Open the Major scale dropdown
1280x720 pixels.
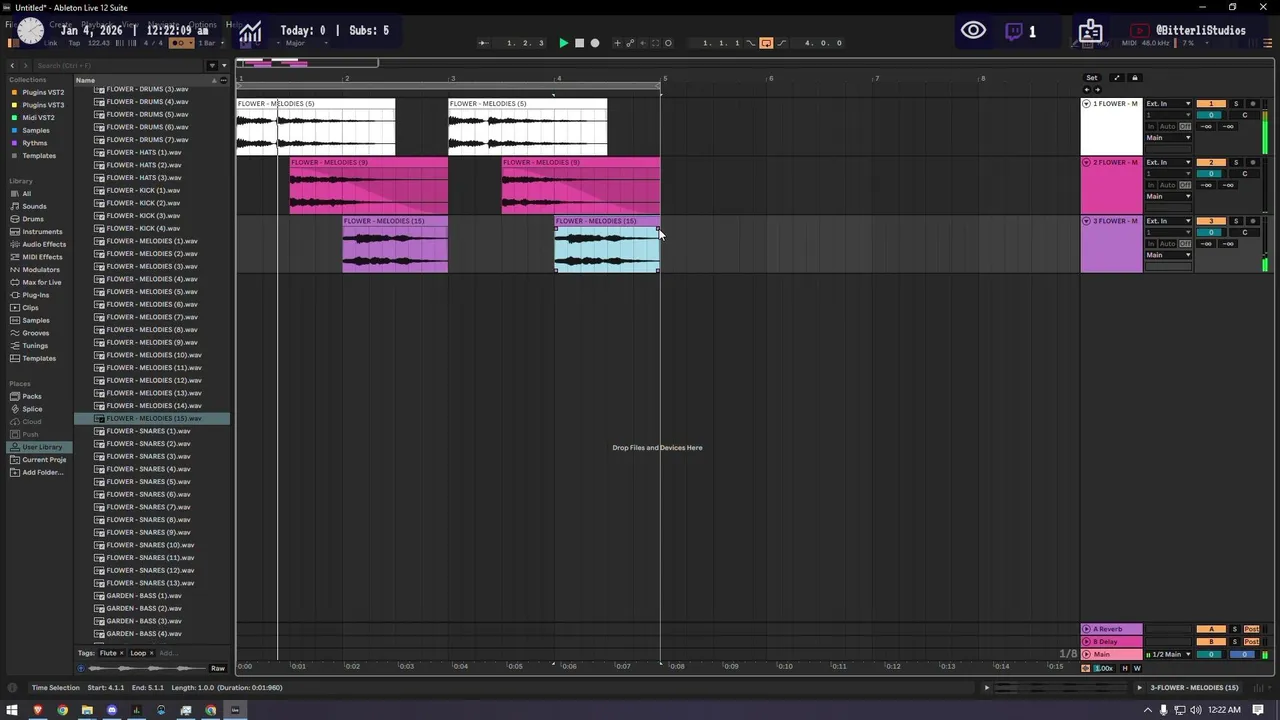[x=295, y=43]
